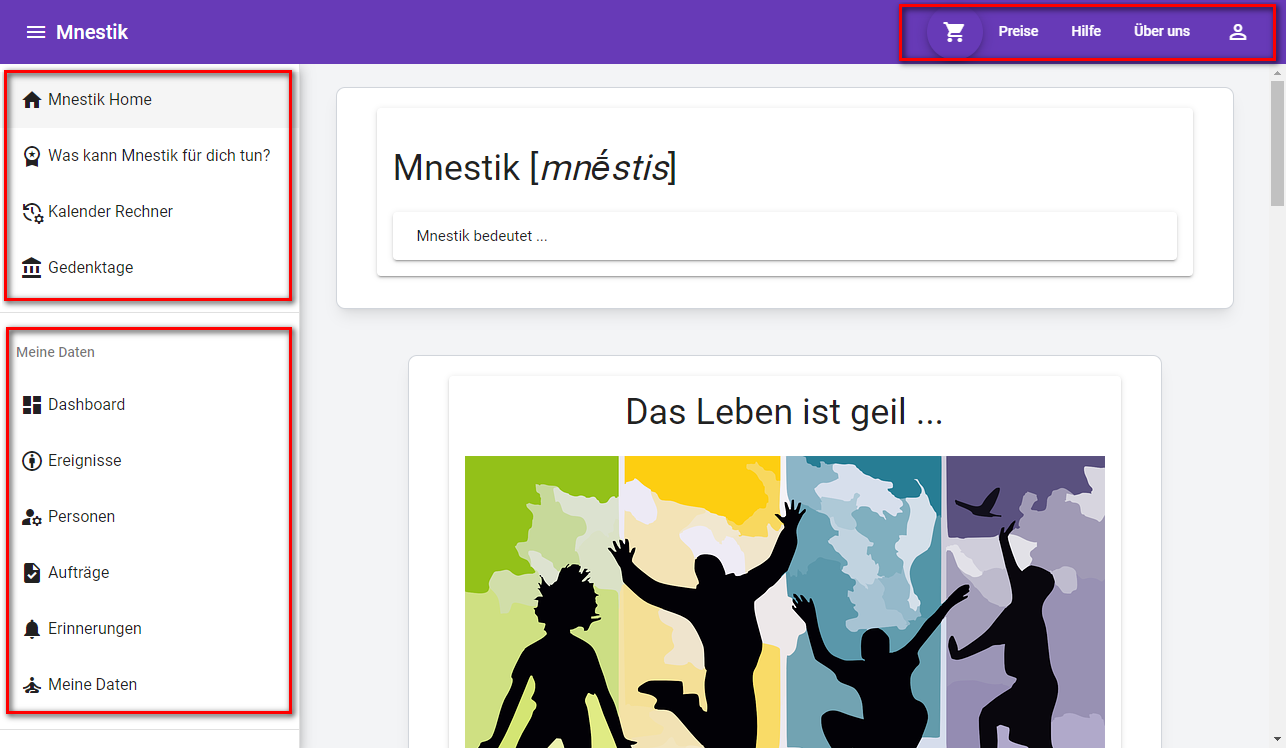Open the user account icon

(x=1237, y=32)
